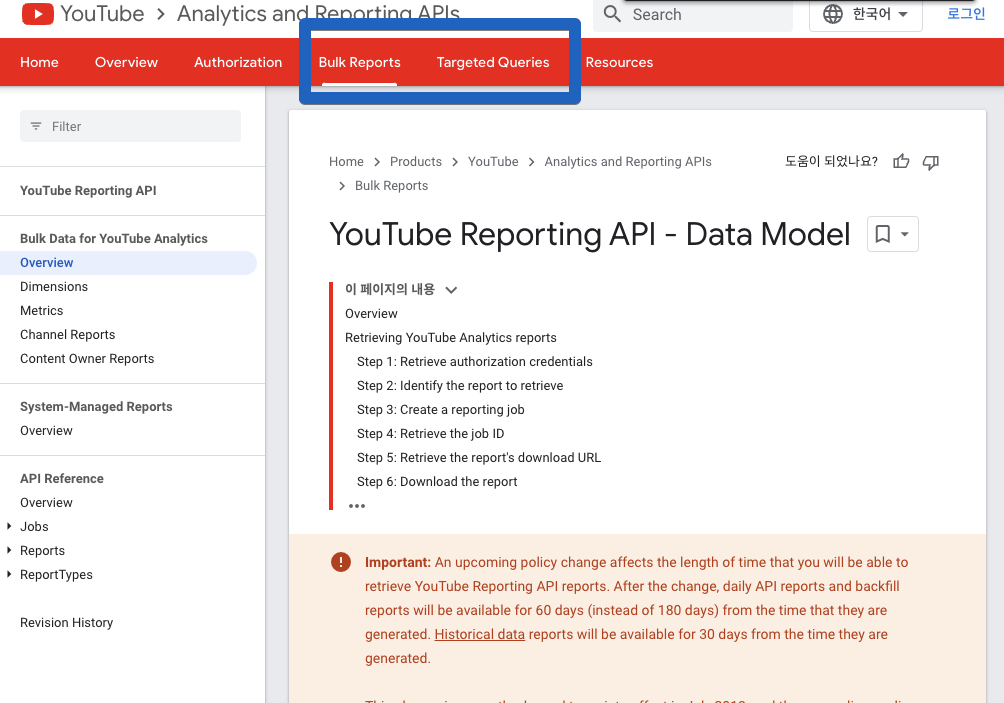Jump to Step 4: Retrieve the job ID
This screenshot has width=1004, height=703.
pyautogui.click(x=430, y=433)
